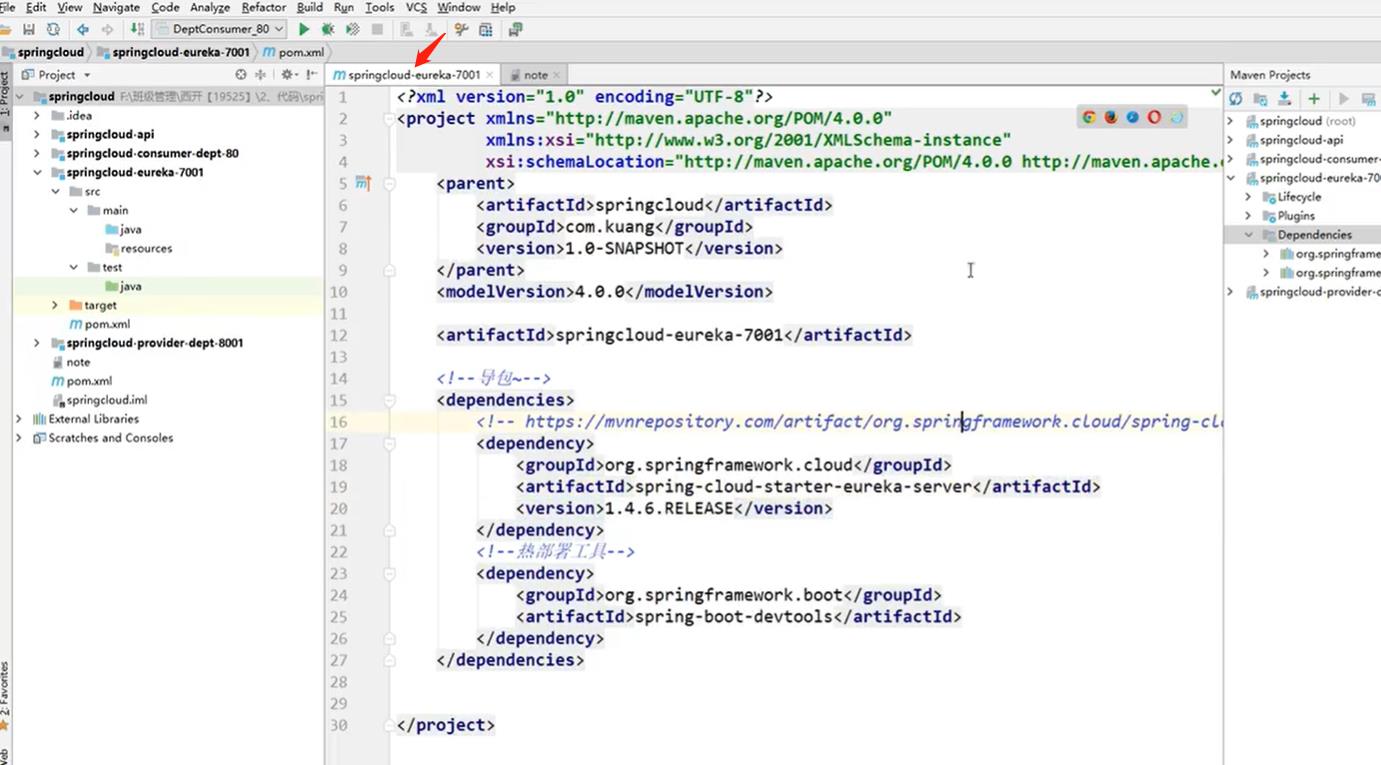This screenshot has height=765, width=1381.
Task: Run Maven build play icon
Action: [x=1344, y=99]
